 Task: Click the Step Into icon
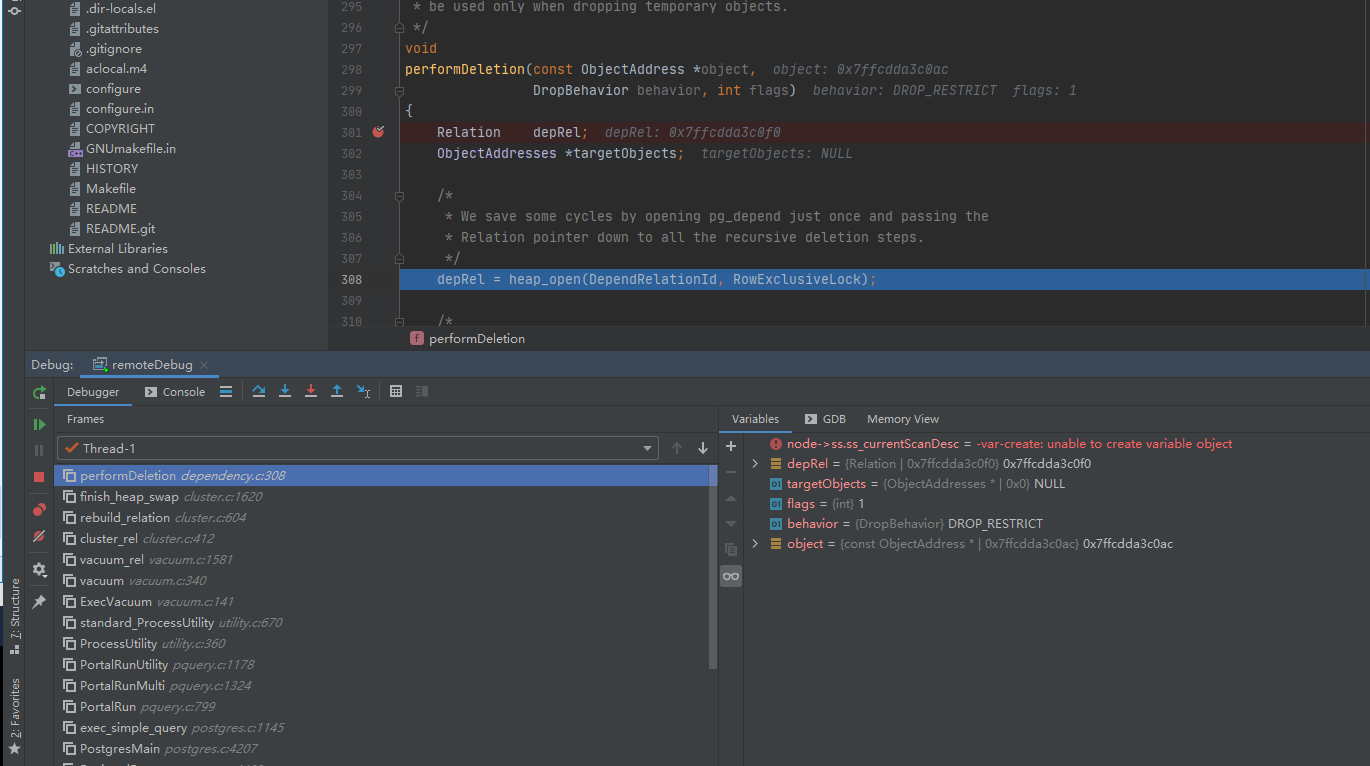(285, 392)
